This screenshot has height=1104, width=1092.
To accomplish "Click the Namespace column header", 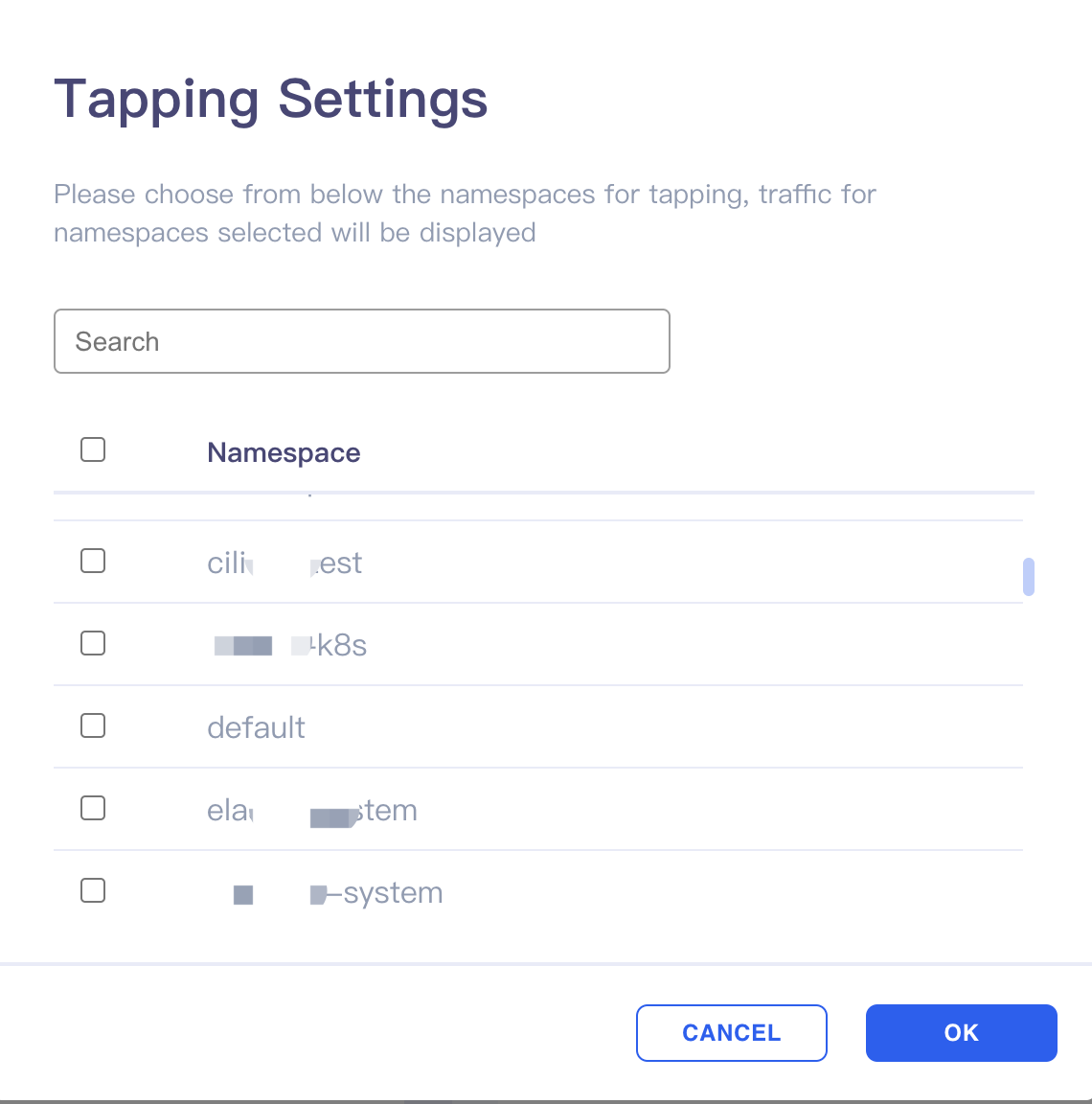I will (x=284, y=452).
